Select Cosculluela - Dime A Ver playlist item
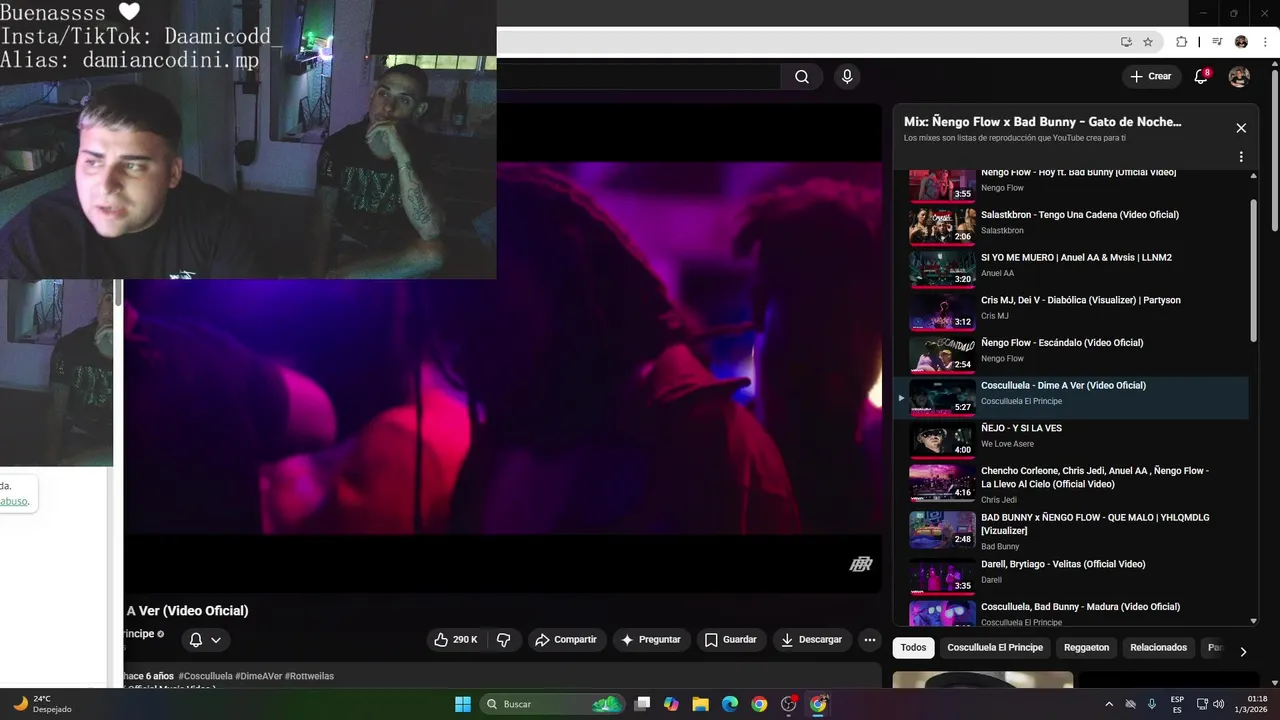 click(1070, 397)
